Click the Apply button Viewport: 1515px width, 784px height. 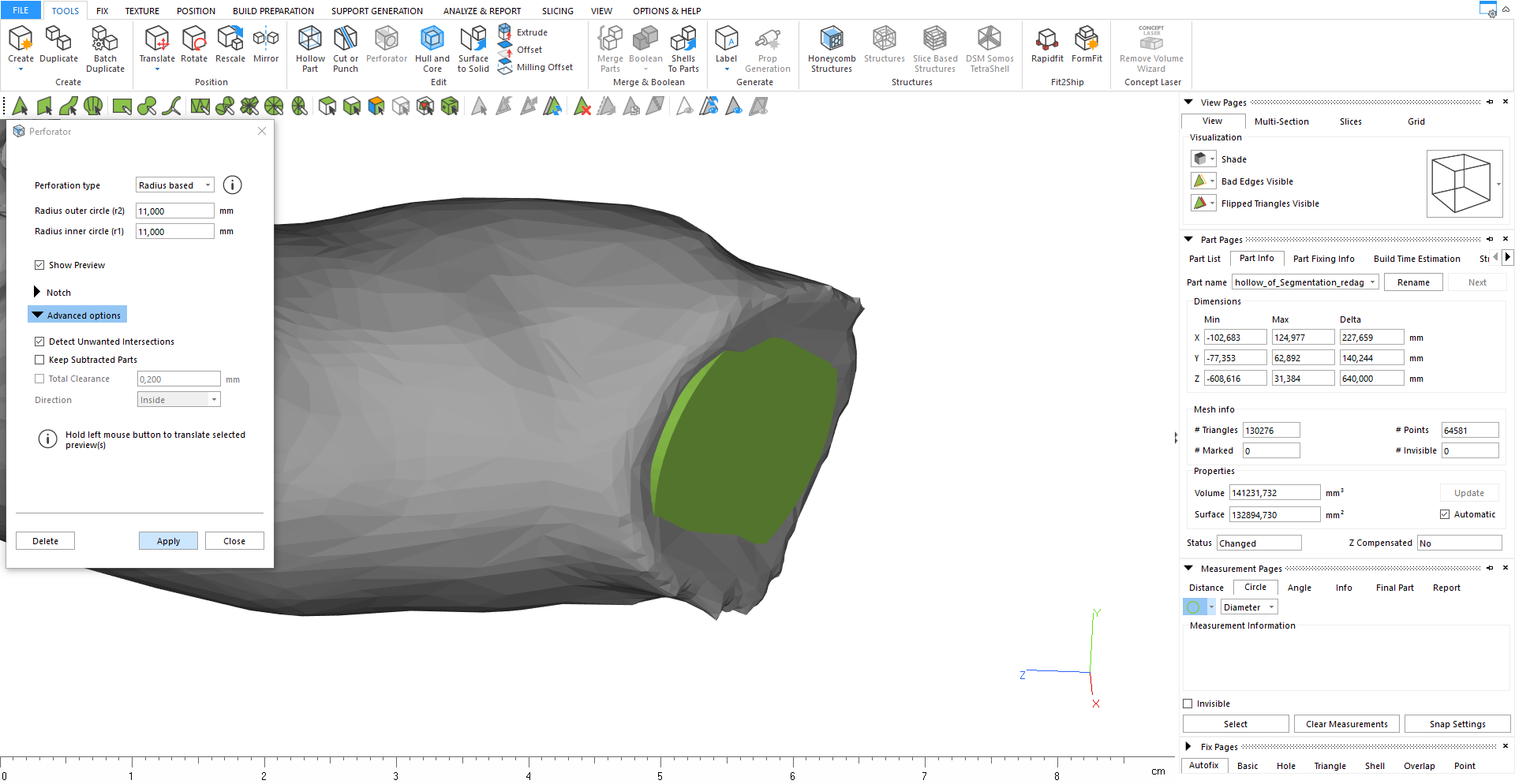click(x=168, y=541)
